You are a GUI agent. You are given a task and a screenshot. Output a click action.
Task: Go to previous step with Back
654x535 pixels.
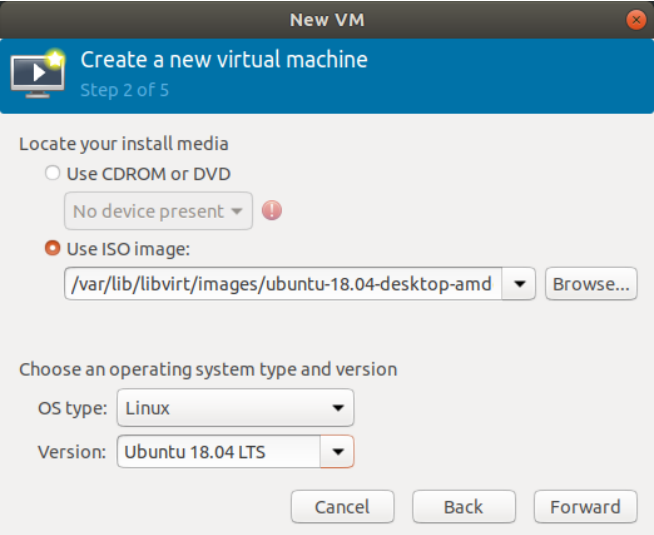pos(464,507)
